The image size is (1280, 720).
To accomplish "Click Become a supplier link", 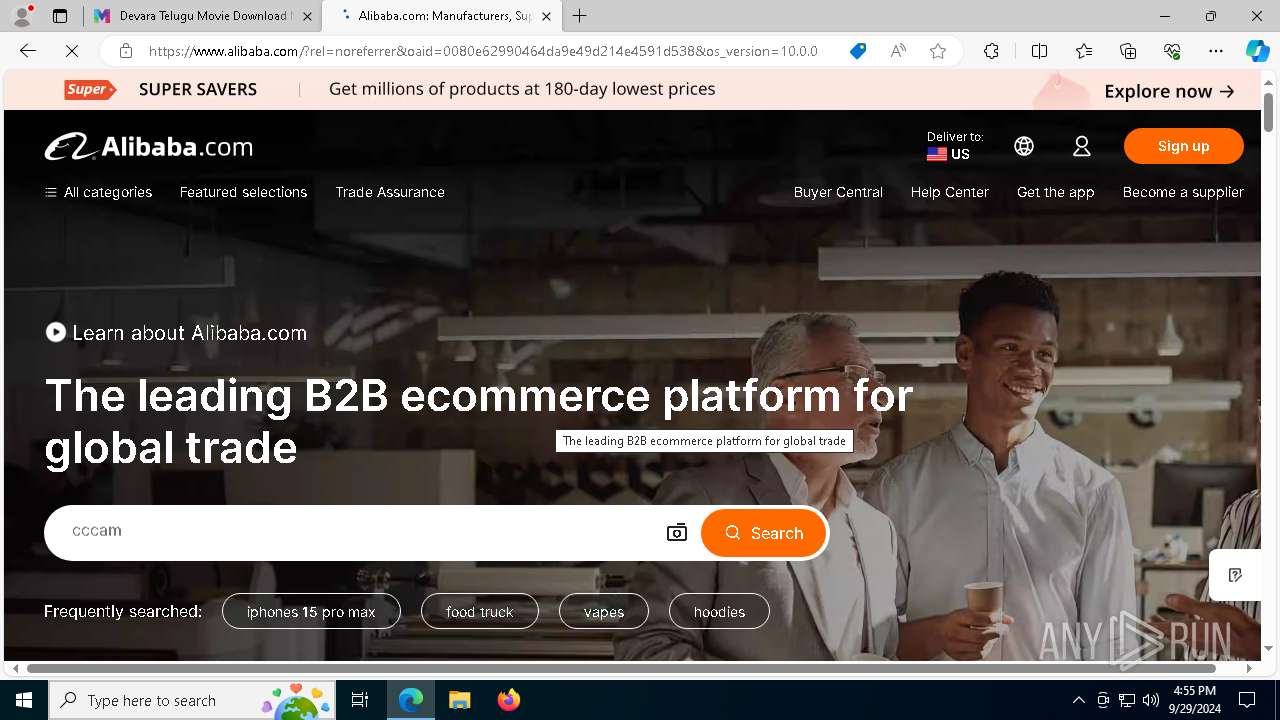I will [1183, 192].
